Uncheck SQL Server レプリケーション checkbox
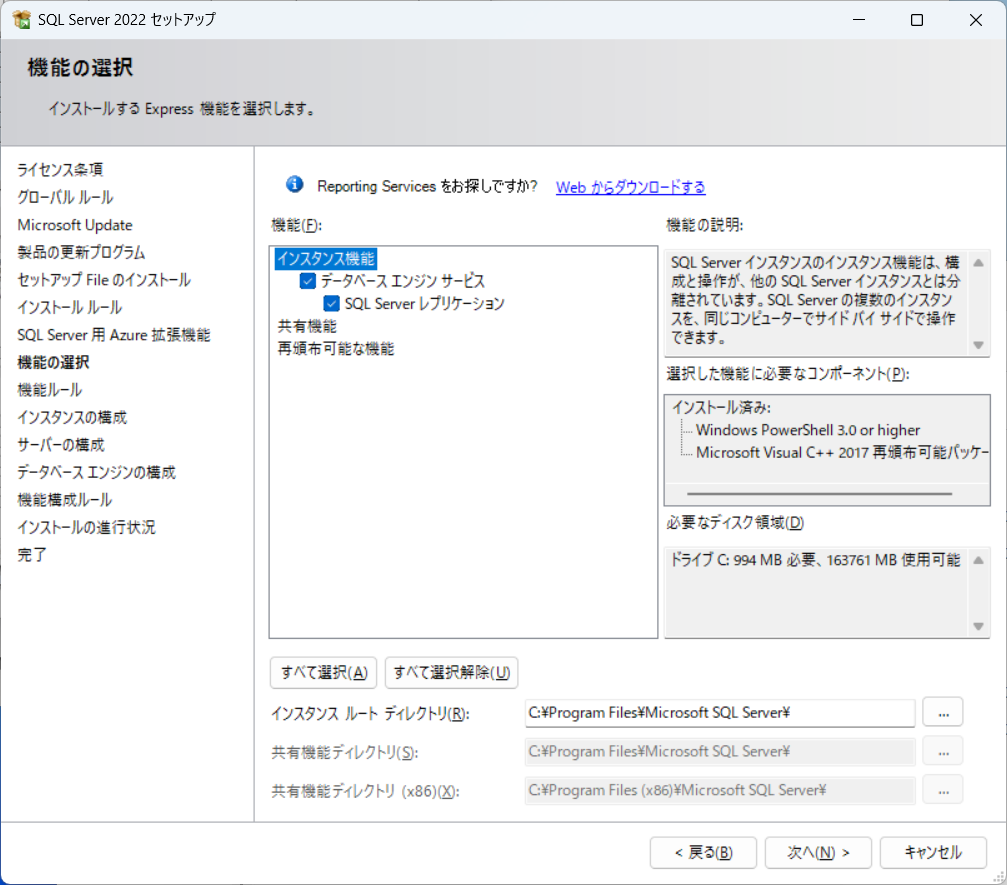Image resolution: width=1007 pixels, height=885 pixels. pyautogui.click(x=332, y=303)
